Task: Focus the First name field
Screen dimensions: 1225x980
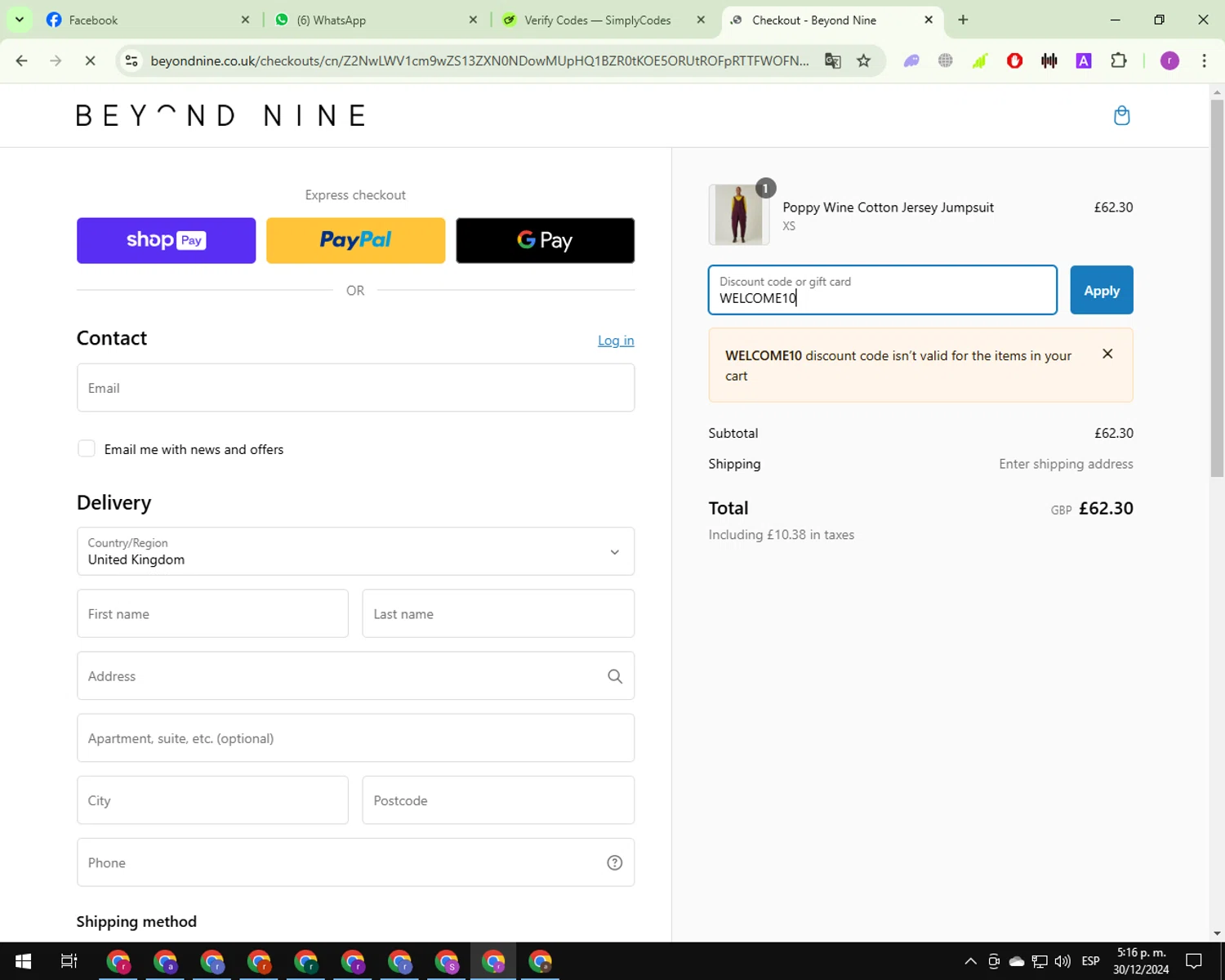Action: click(212, 613)
